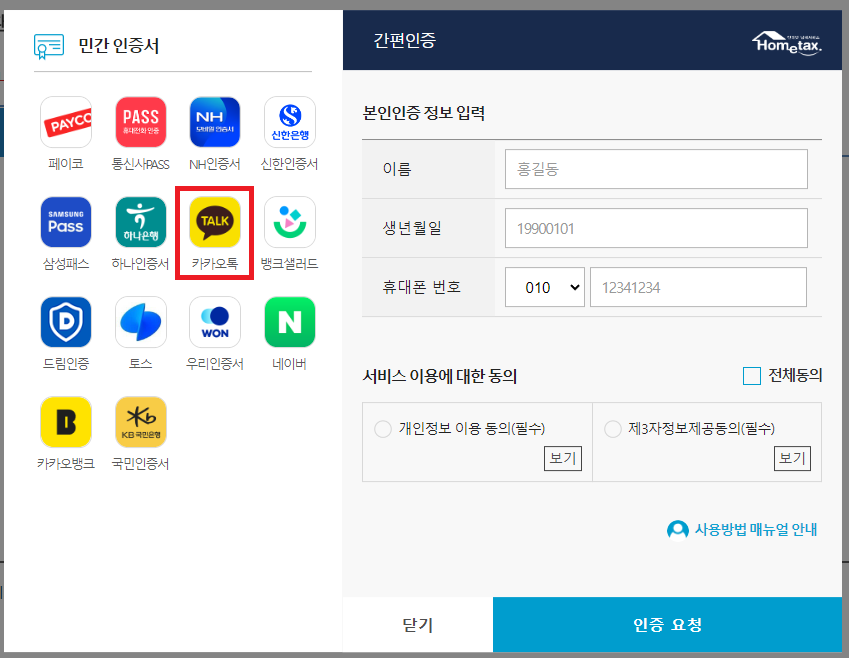
Task: Click 보기 for third-party info consent
Action: point(792,458)
